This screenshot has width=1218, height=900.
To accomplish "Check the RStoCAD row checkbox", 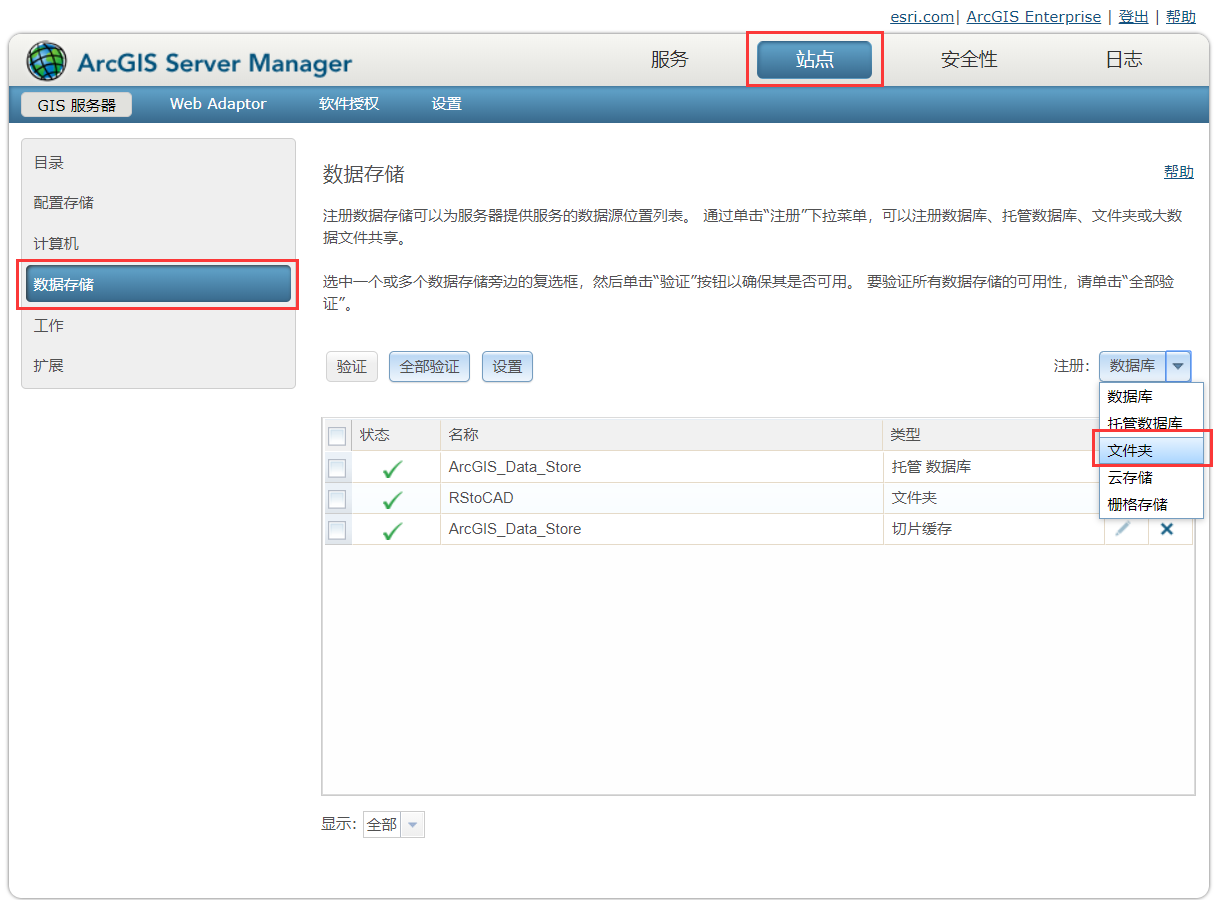I will coord(336,499).
